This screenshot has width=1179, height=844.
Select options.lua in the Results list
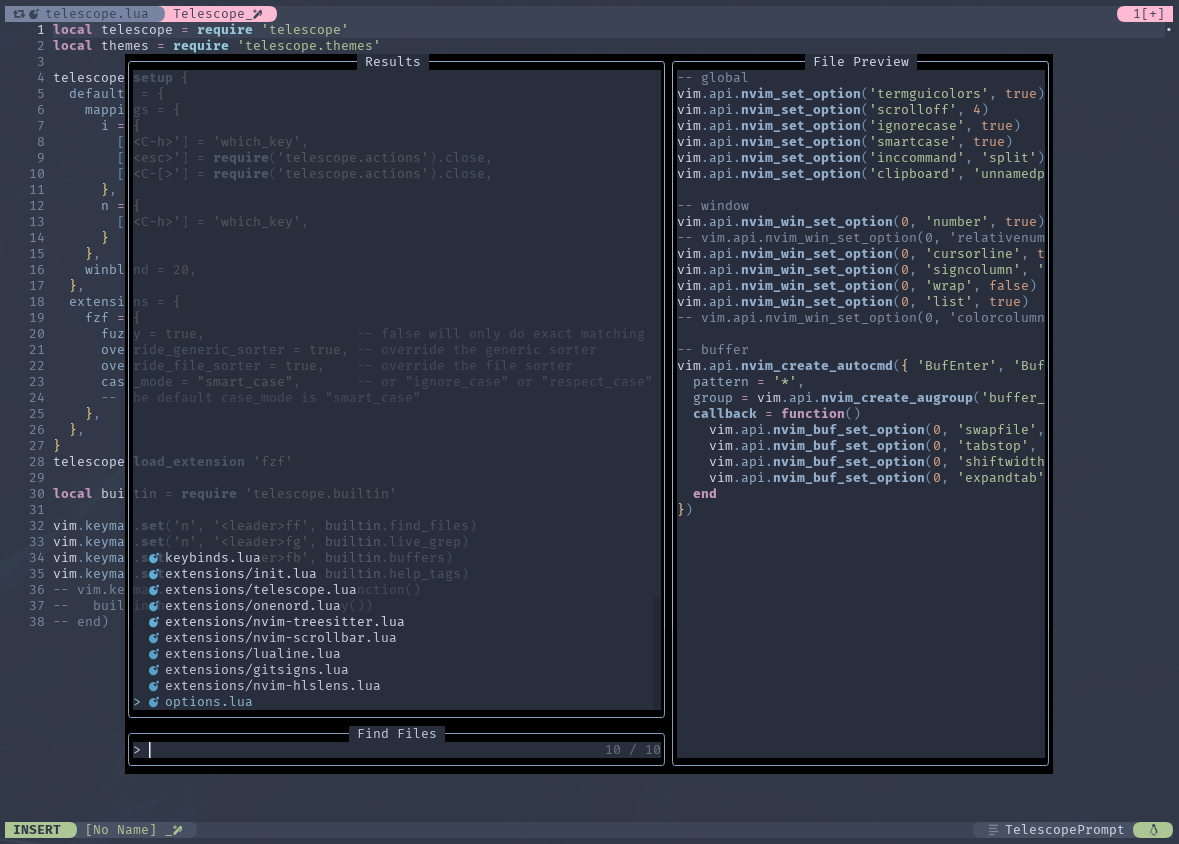(x=208, y=701)
